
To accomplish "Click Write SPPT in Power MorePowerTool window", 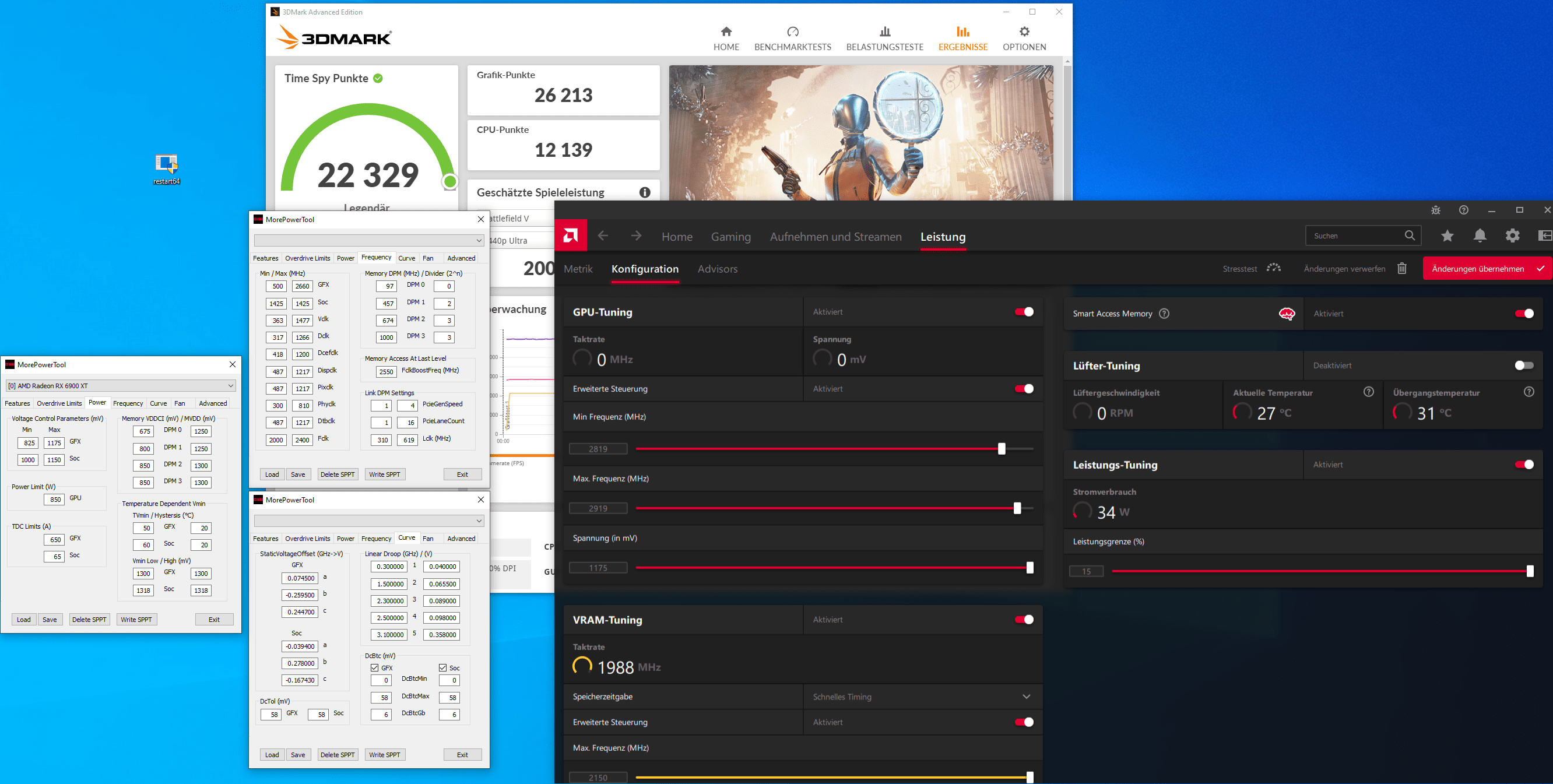I will 136,620.
